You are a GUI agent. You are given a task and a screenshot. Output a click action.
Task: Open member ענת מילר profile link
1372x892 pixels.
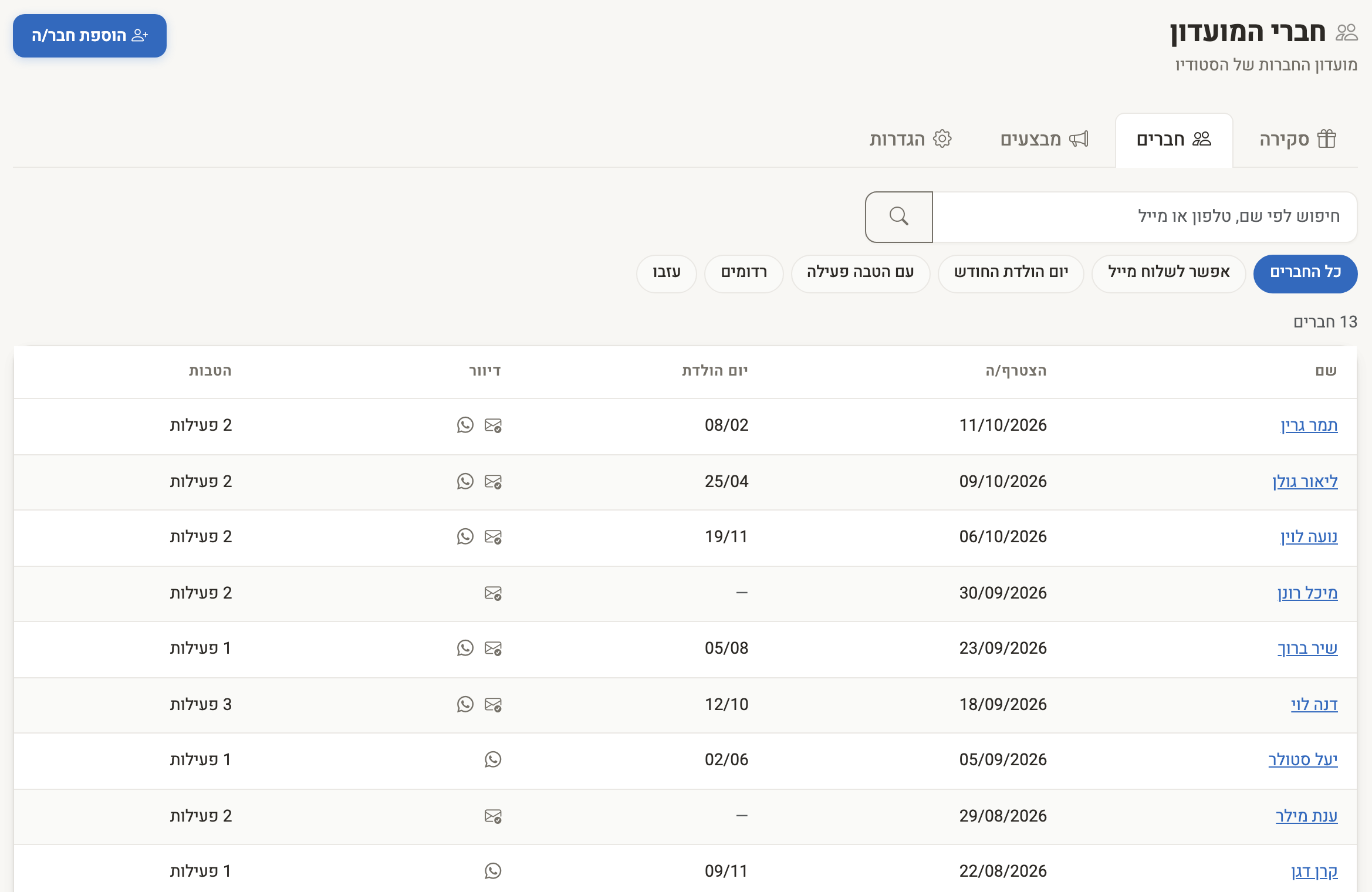[x=1306, y=816]
